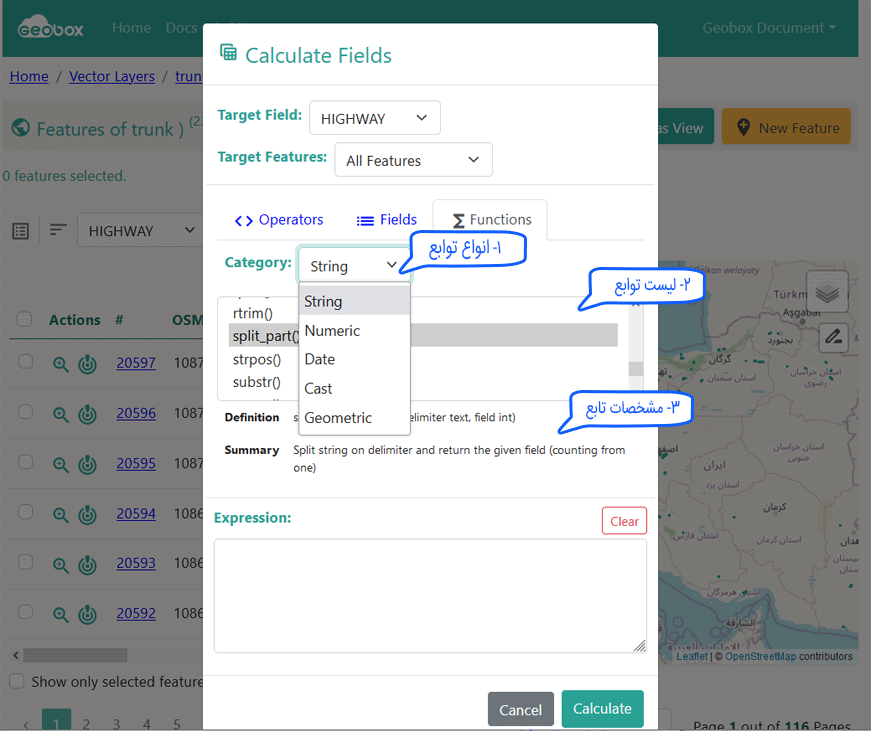Click the map edit pencil icon
The image size is (872, 731).
point(833,337)
